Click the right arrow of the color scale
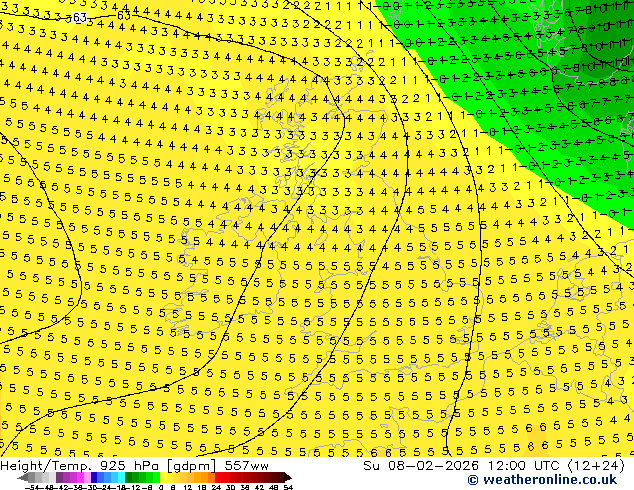 288,477
